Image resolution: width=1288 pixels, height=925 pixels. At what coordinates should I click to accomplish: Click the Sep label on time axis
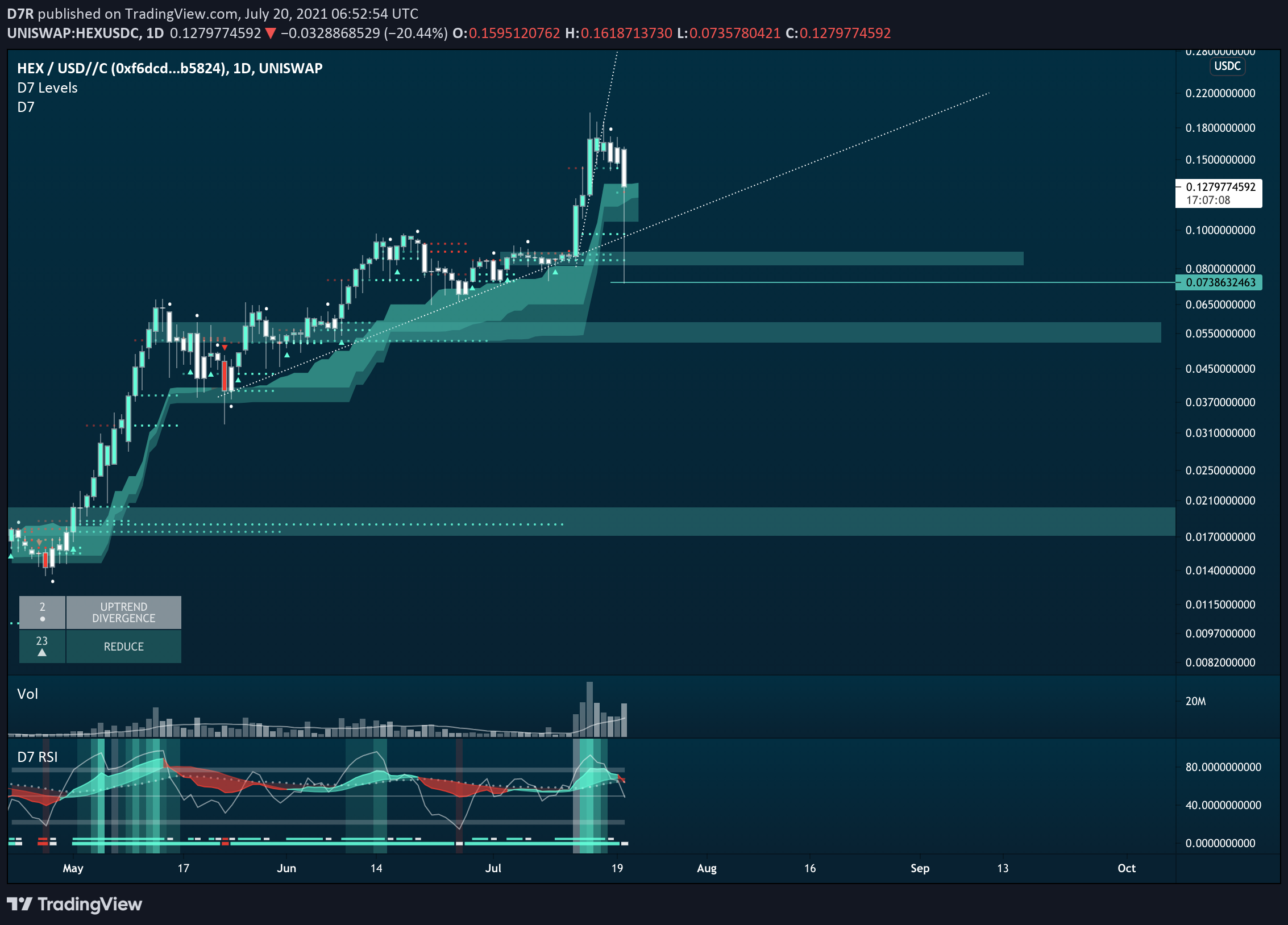[920, 868]
